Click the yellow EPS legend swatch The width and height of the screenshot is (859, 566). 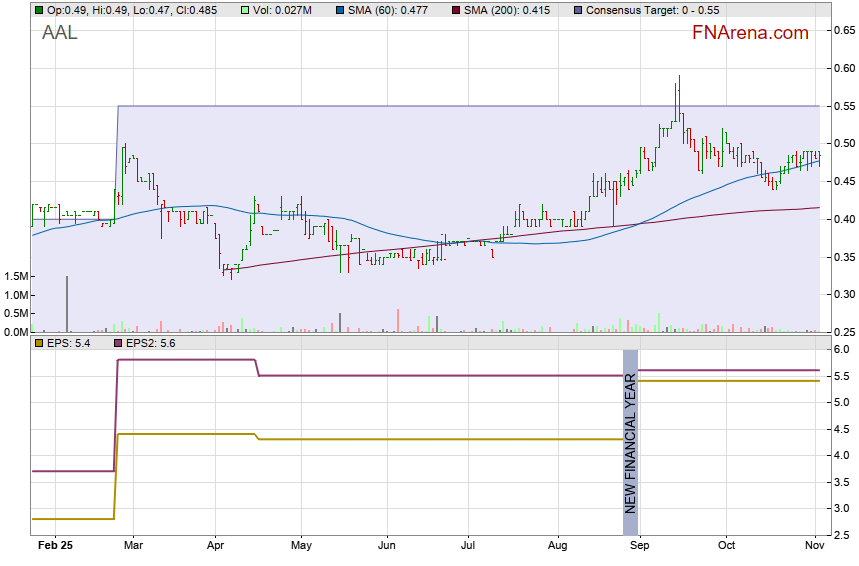[39, 343]
